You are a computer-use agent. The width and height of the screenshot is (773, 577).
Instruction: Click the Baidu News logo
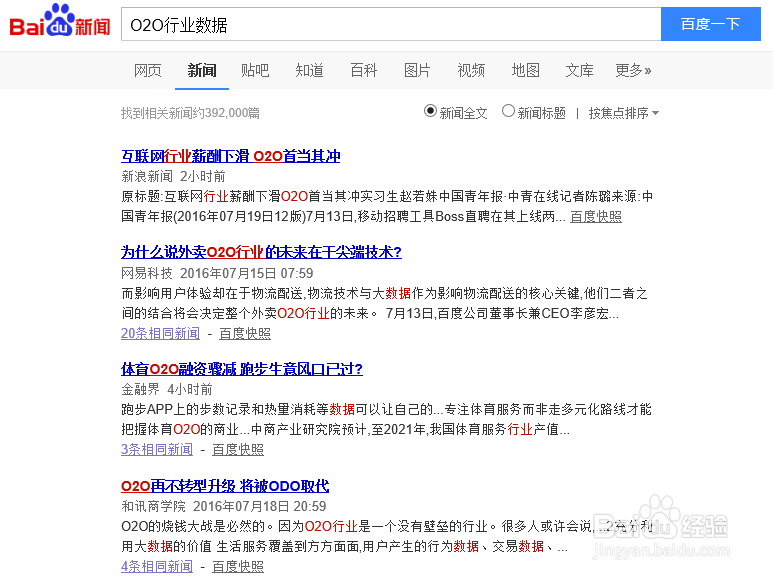point(60,21)
